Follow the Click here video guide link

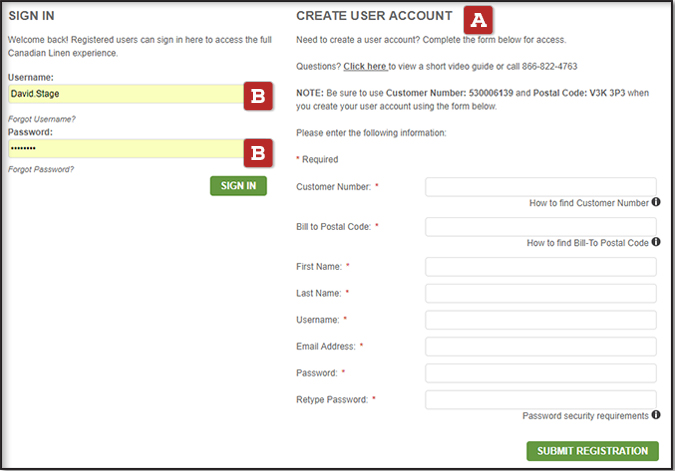[x=365, y=66]
